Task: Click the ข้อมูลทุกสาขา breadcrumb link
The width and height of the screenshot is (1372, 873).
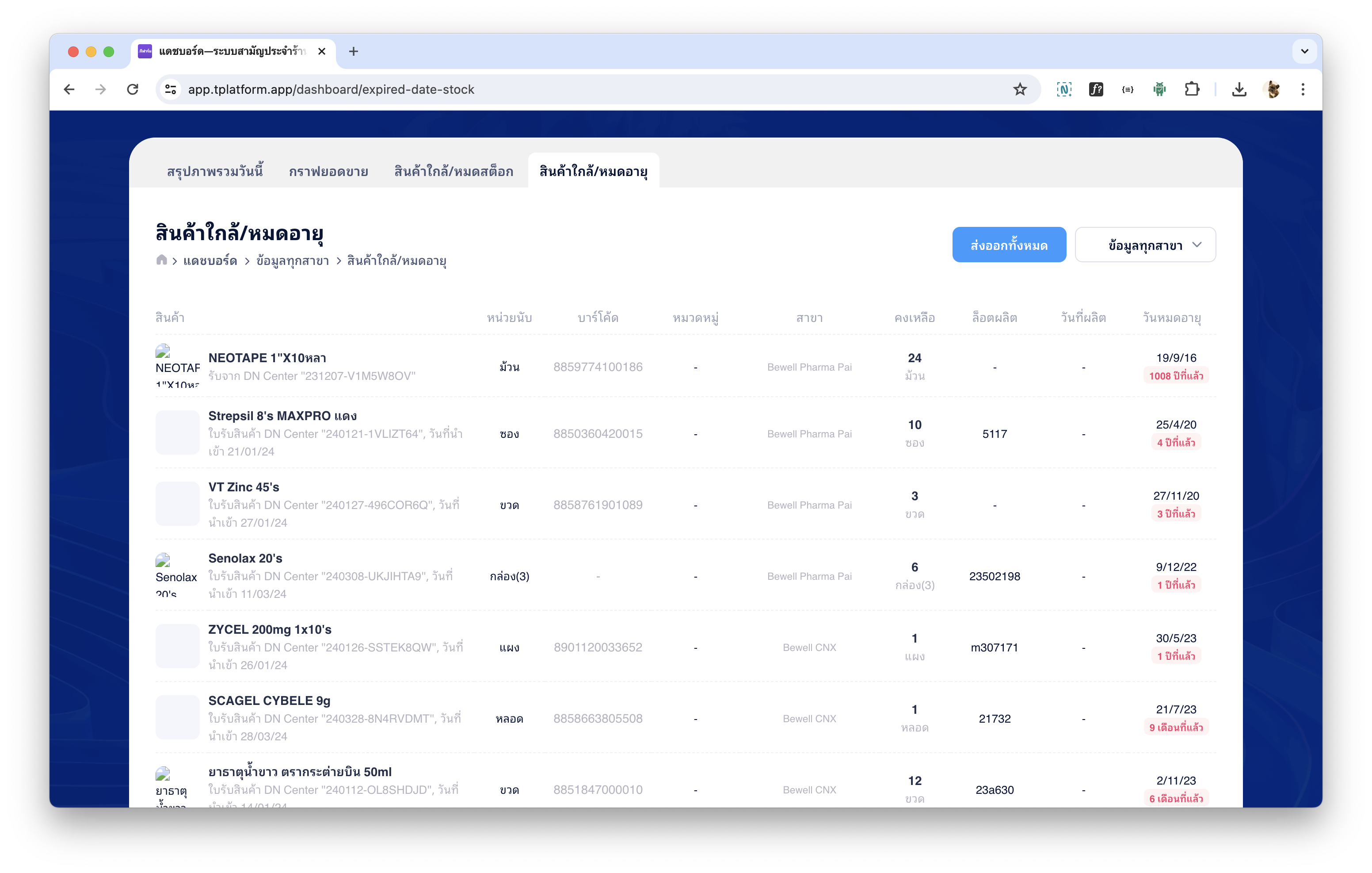Action: pyautogui.click(x=292, y=260)
